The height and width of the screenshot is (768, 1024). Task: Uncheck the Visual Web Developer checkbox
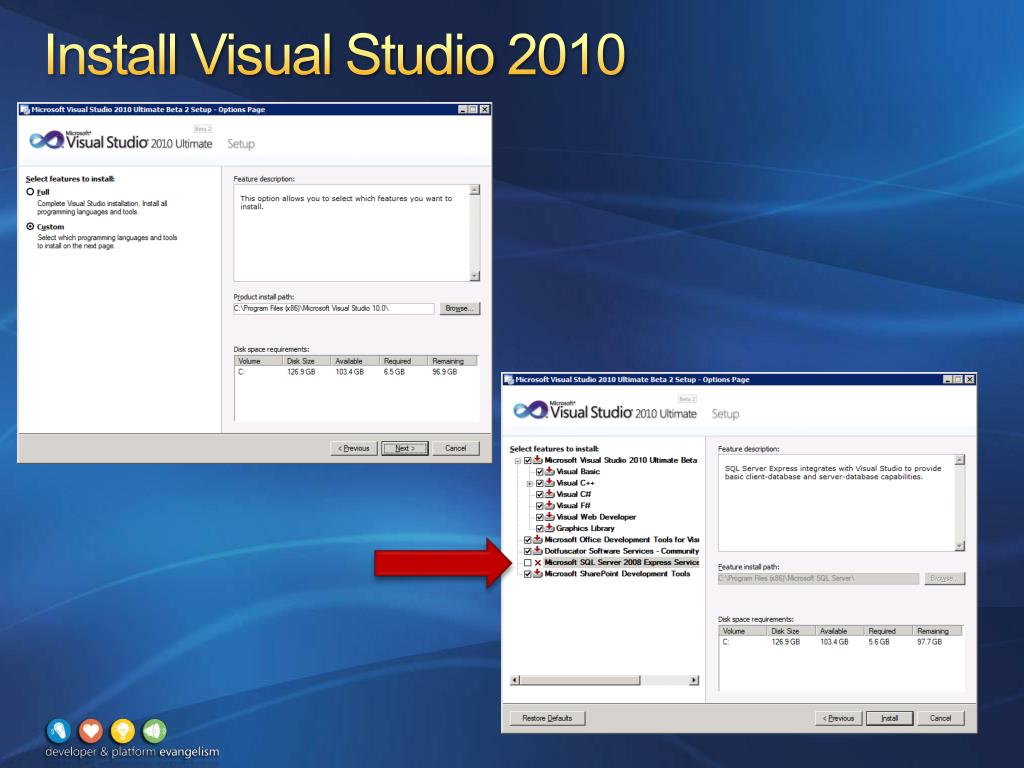pos(539,517)
